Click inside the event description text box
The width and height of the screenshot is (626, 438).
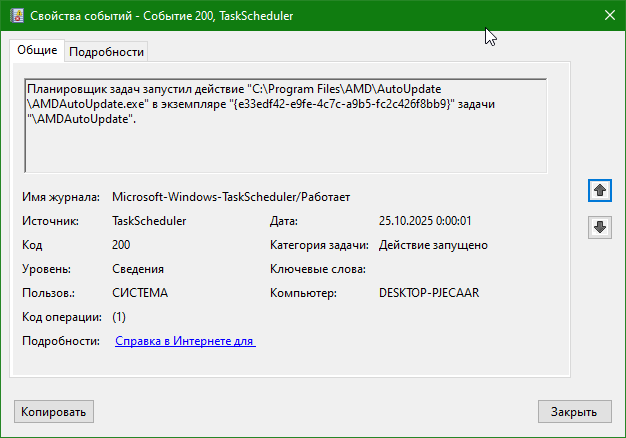point(285,126)
